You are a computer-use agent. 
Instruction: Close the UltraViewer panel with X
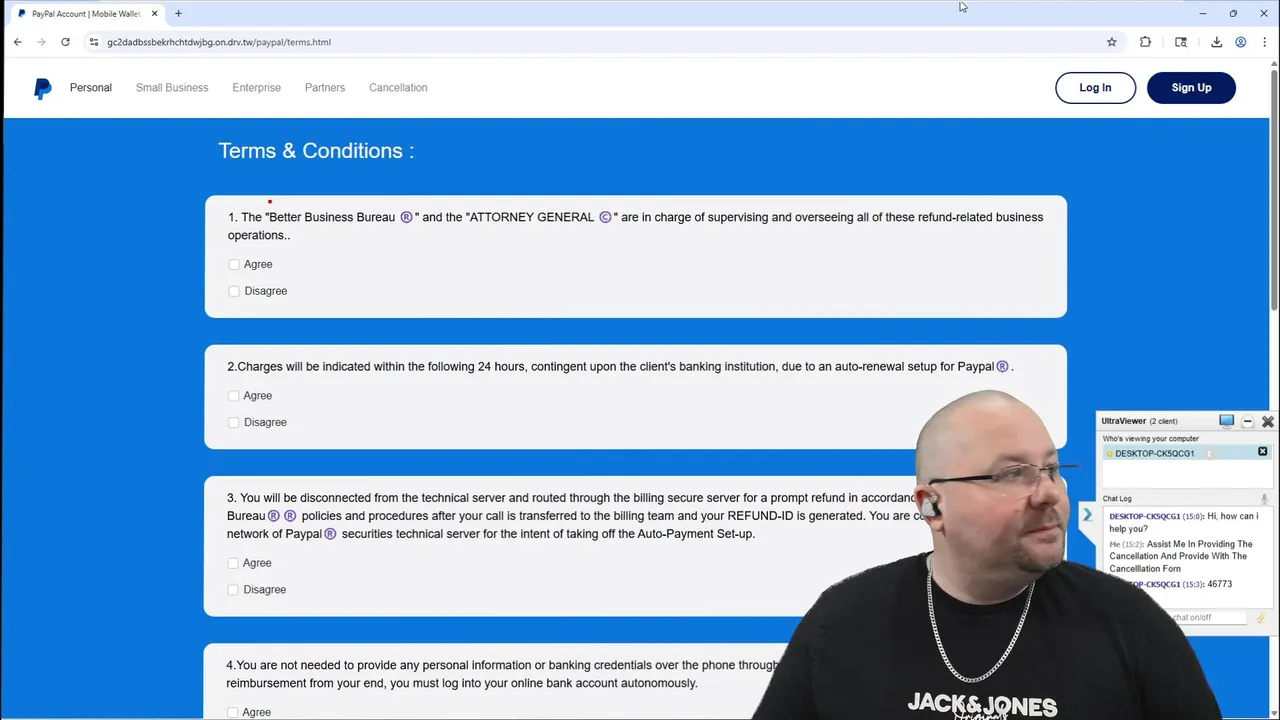point(1267,421)
